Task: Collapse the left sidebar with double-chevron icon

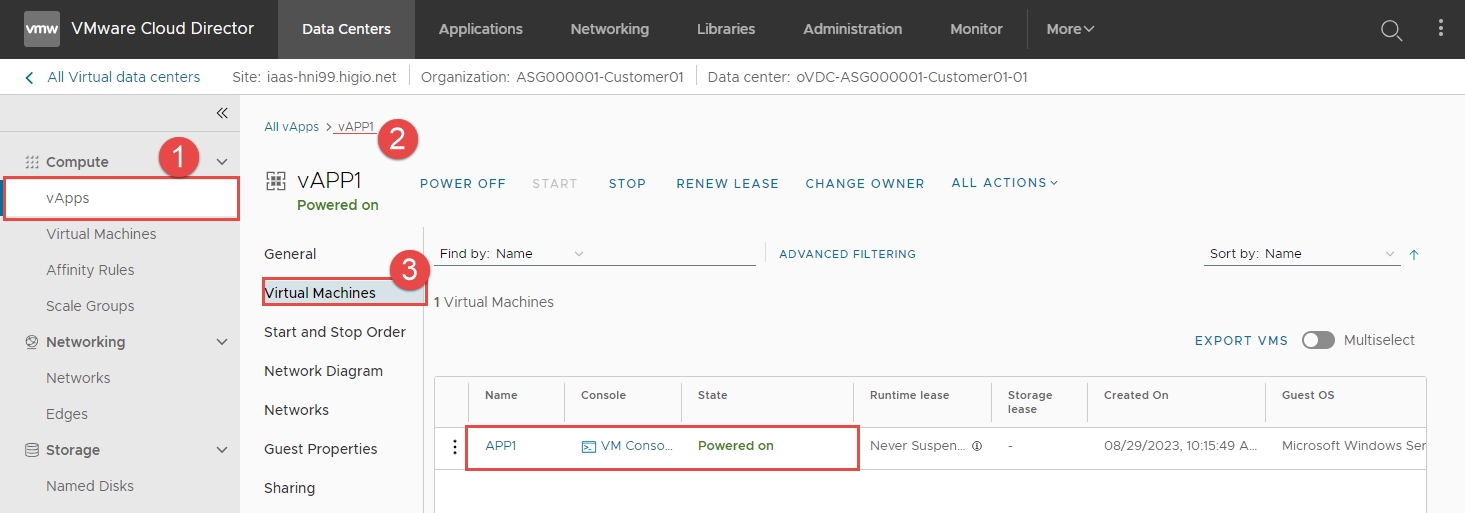Action: point(222,113)
